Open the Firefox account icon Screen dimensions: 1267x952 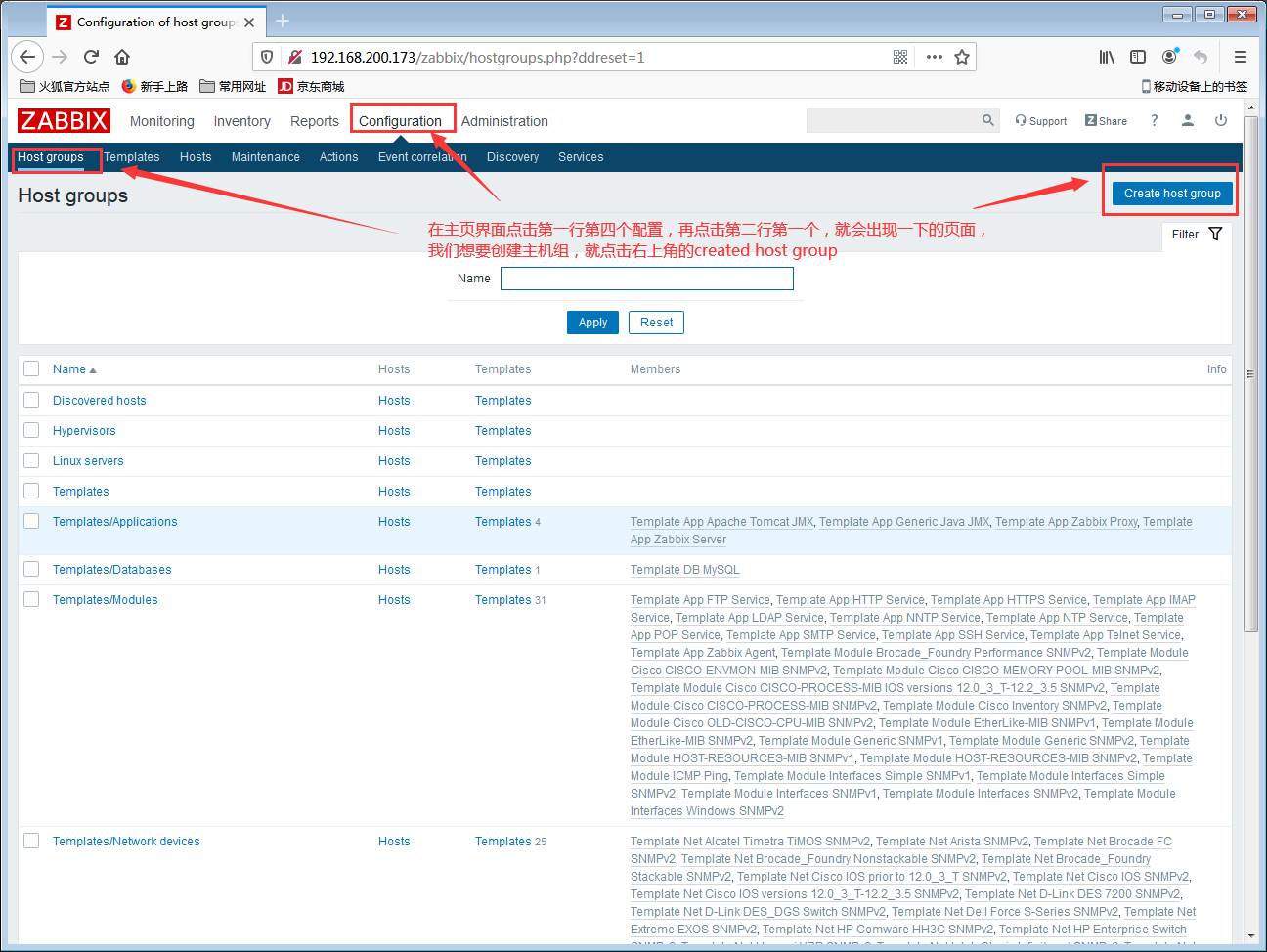point(1169,57)
